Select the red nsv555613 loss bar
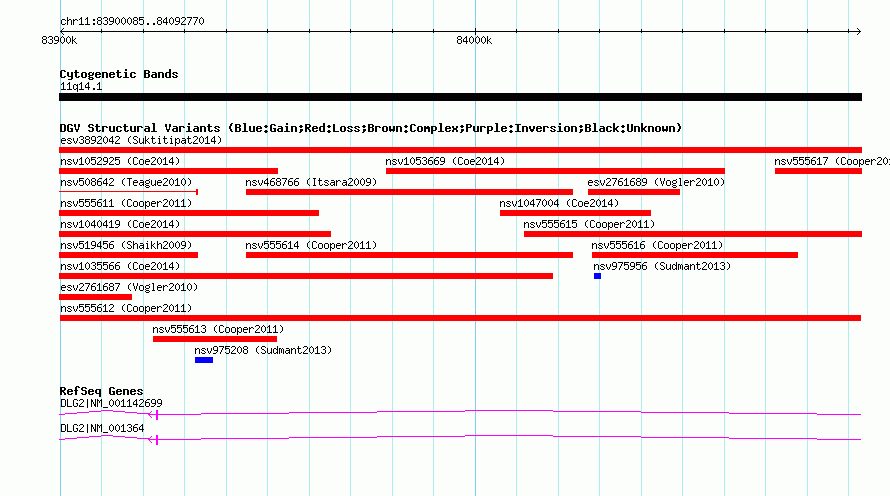Screen dimensions: 890x496 [215, 339]
